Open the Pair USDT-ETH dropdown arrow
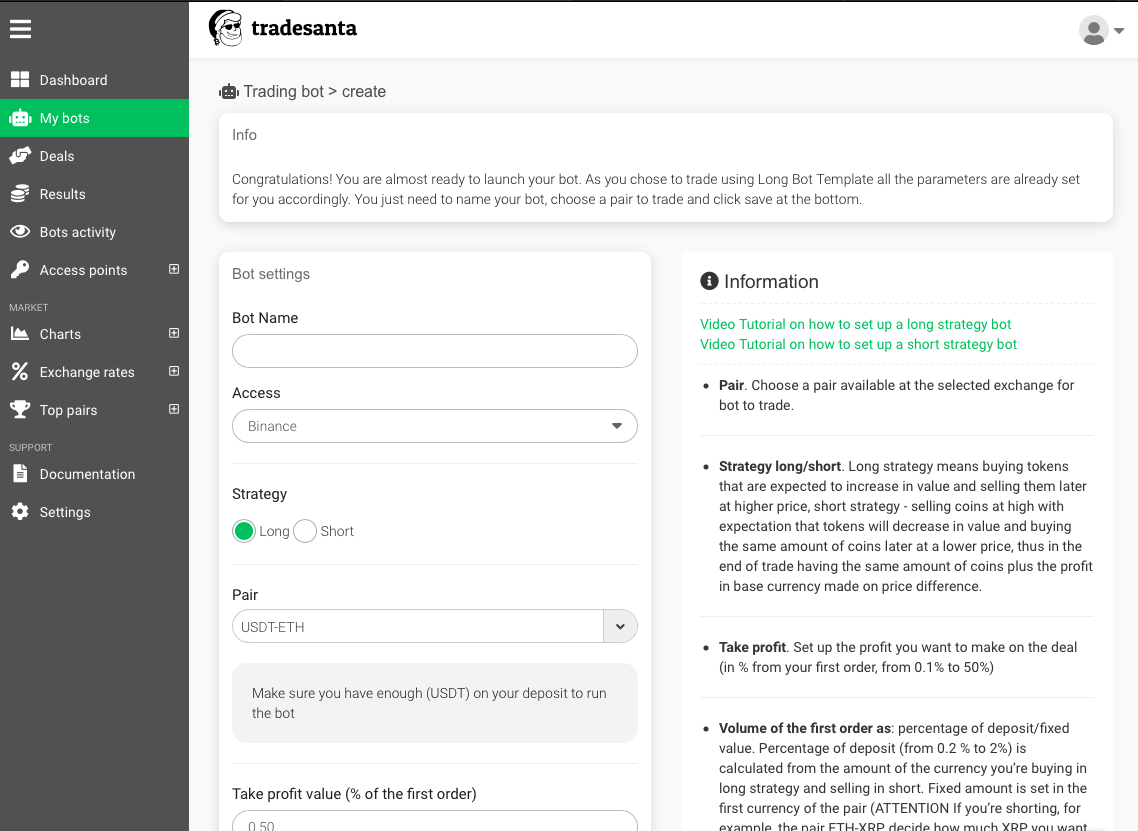 click(x=620, y=627)
